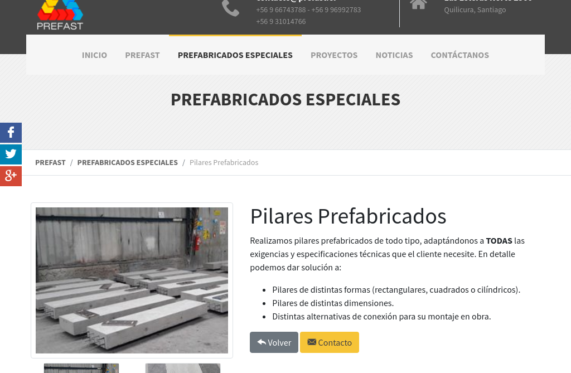Select the PREFABRICADOS ESPECIALES menu item
The width and height of the screenshot is (571, 373).
point(235,55)
